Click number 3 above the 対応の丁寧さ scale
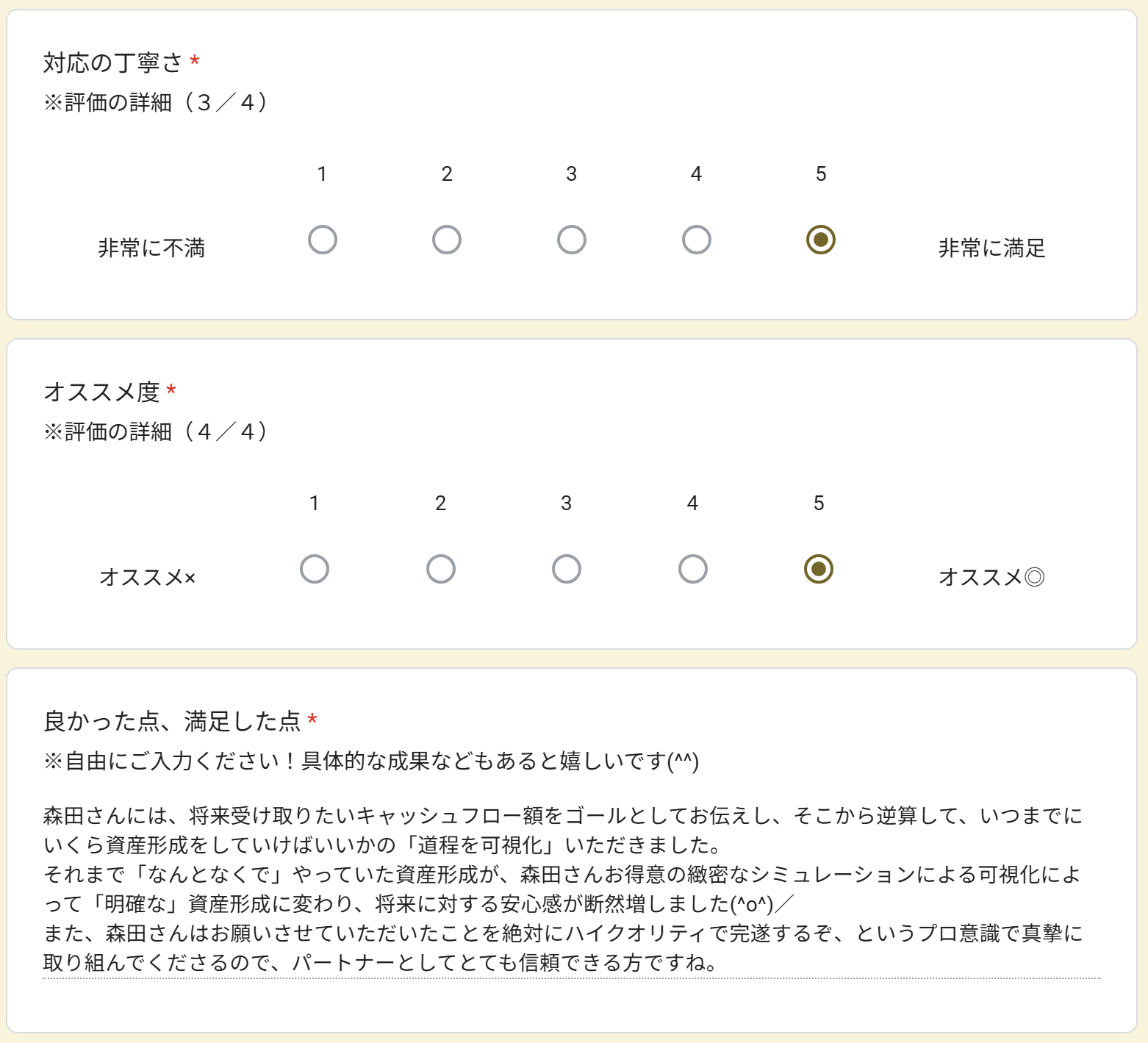 [x=571, y=174]
